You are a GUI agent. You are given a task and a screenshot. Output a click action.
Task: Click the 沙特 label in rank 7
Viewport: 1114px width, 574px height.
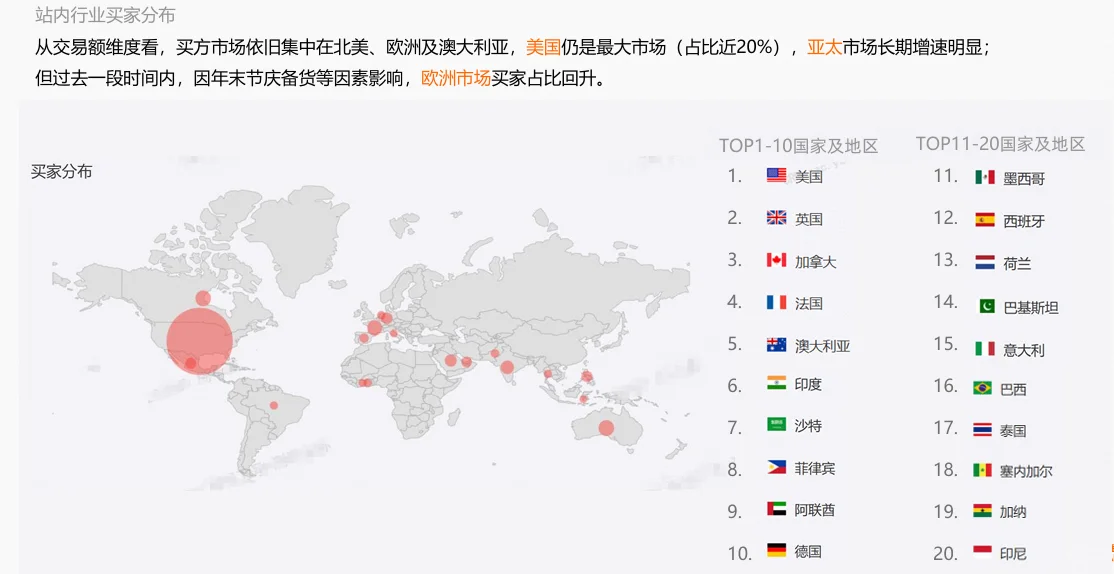pos(809,426)
